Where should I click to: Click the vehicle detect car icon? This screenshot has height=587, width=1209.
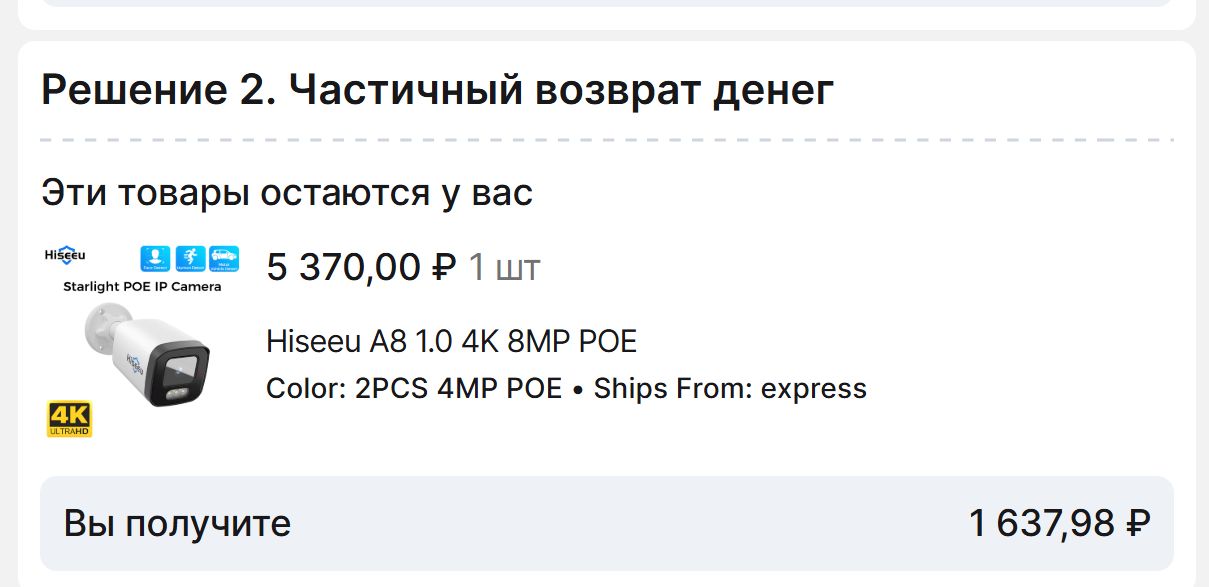point(224,258)
